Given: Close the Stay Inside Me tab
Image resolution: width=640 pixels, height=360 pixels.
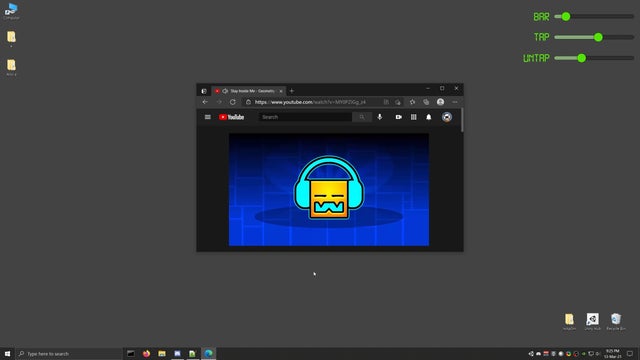Looking at the screenshot, I should (280, 91).
